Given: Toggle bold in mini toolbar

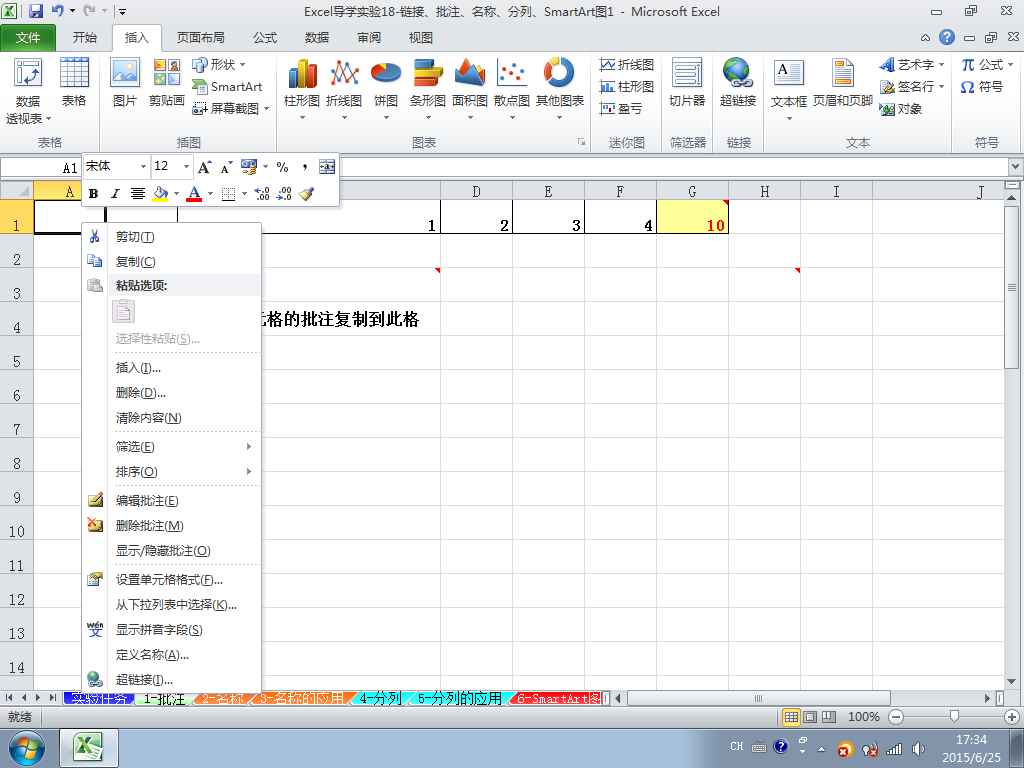Looking at the screenshot, I should [93, 193].
